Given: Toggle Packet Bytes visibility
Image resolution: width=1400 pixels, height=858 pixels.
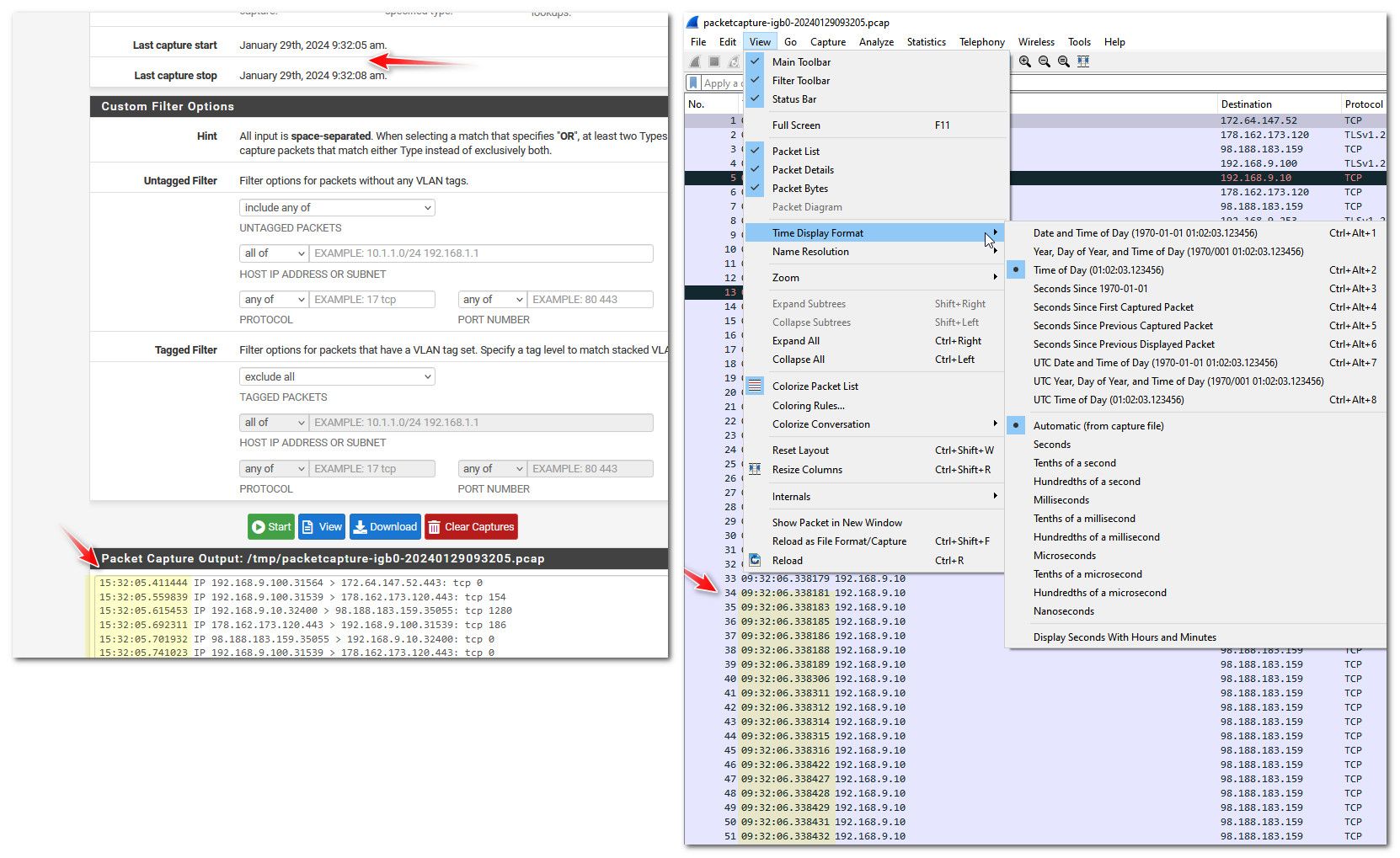Looking at the screenshot, I should 756,188.
